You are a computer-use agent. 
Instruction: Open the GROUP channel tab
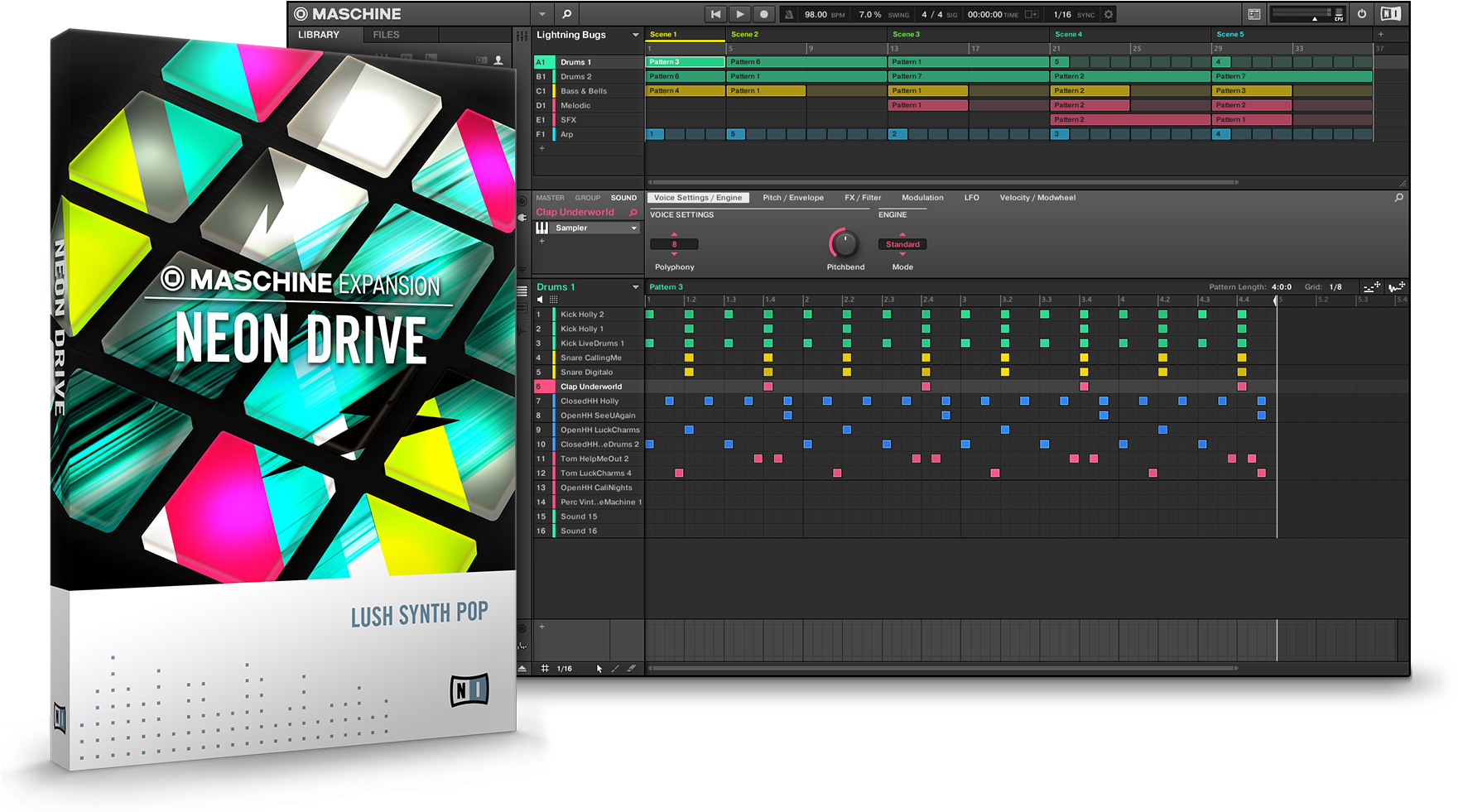588,198
